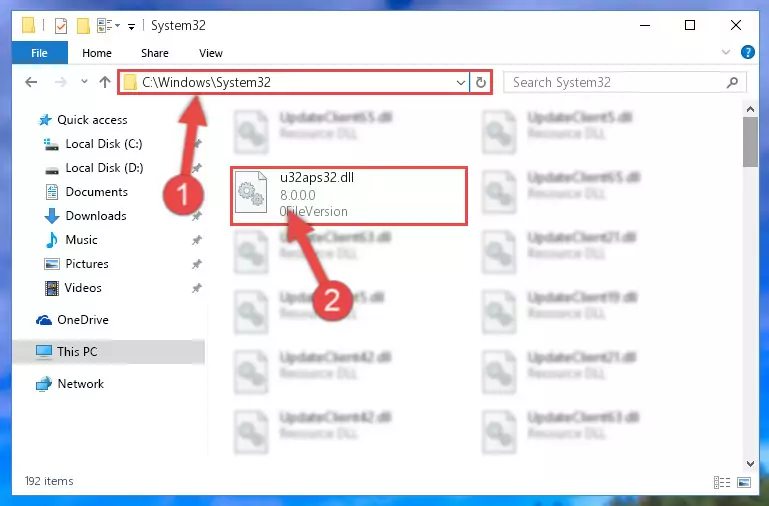The height and width of the screenshot is (506, 769).
Task: Open the Help question mark icon
Action: click(747, 52)
